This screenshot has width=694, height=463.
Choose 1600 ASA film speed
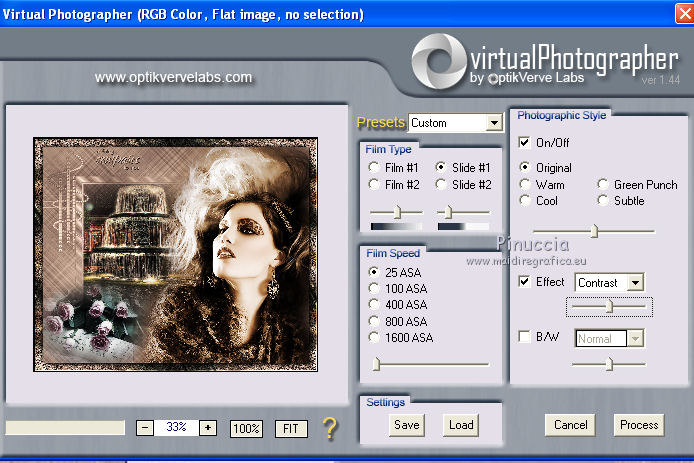tap(374, 337)
